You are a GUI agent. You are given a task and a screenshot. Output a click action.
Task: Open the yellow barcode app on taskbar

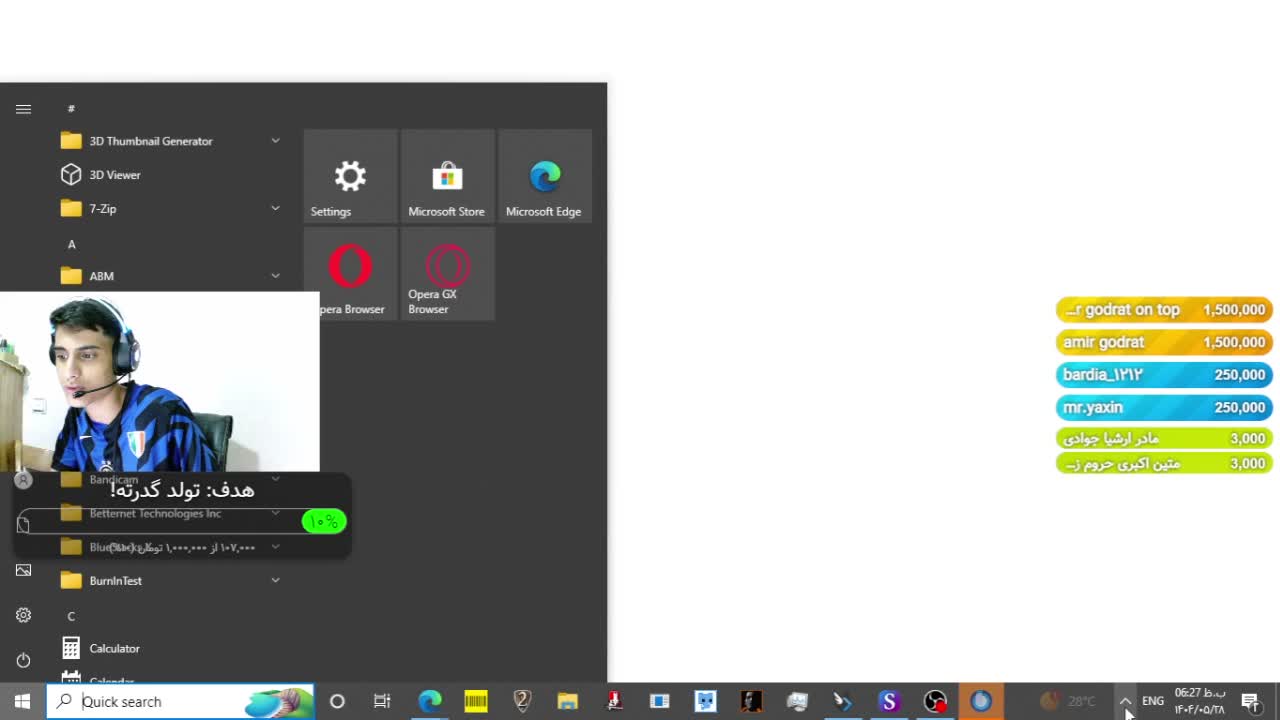pyautogui.click(x=476, y=701)
